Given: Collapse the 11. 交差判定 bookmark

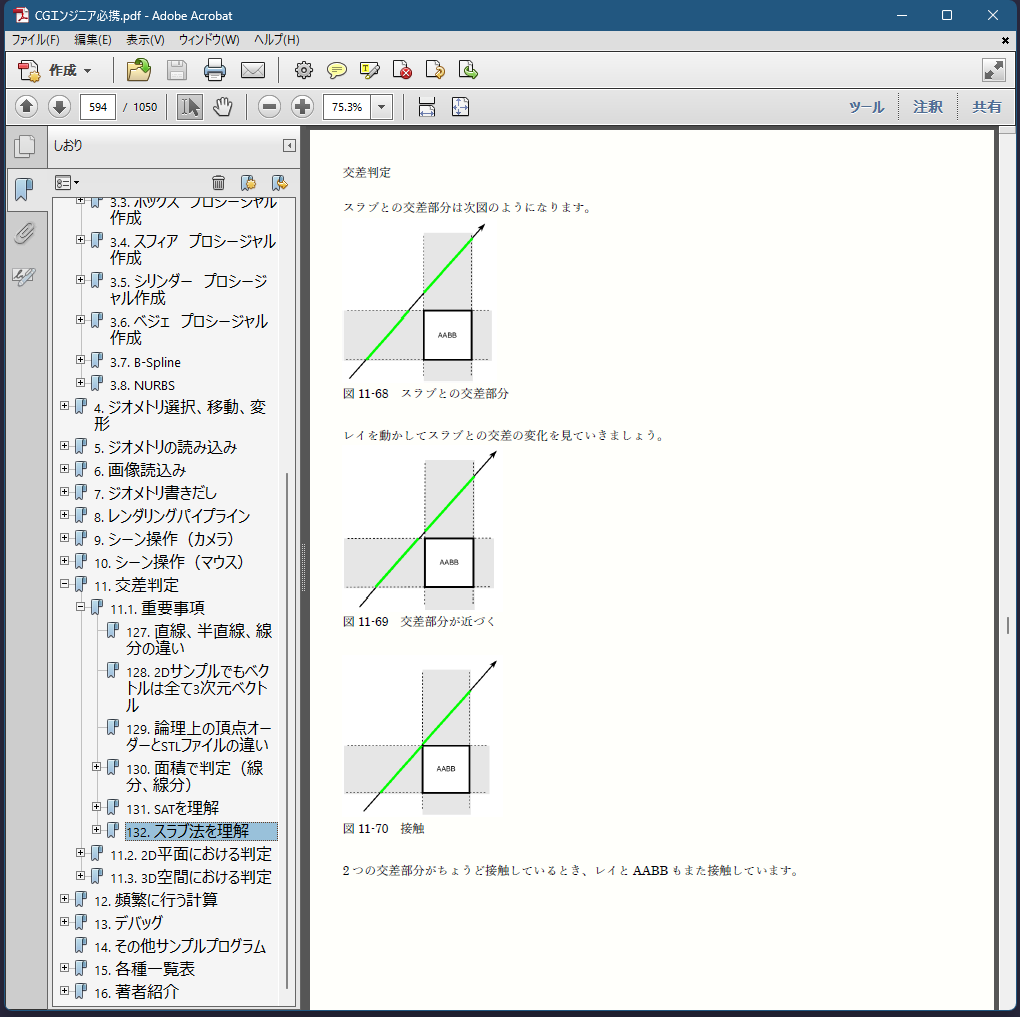Looking at the screenshot, I should (x=65, y=585).
